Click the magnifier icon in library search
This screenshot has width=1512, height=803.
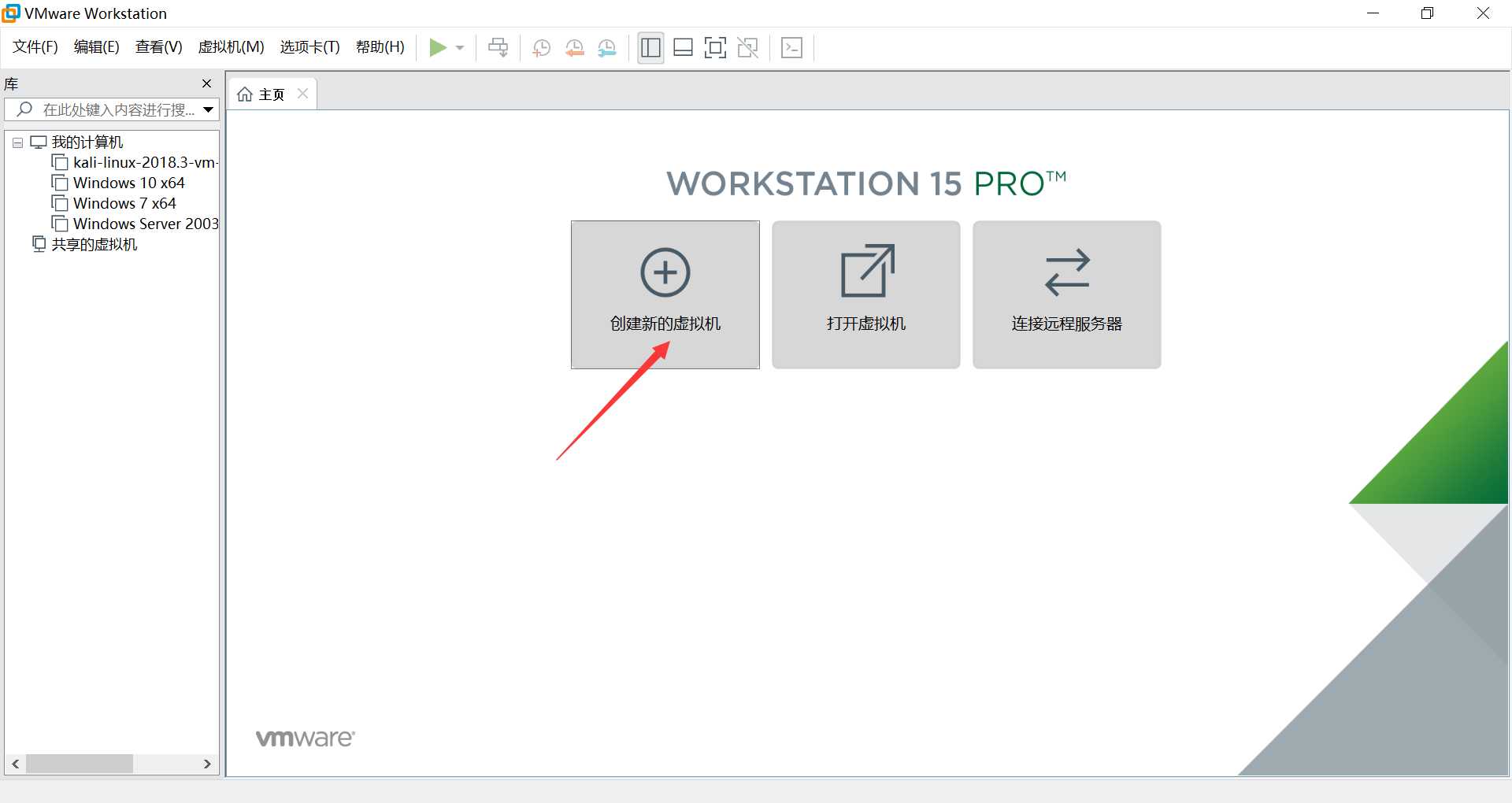click(x=24, y=109)
